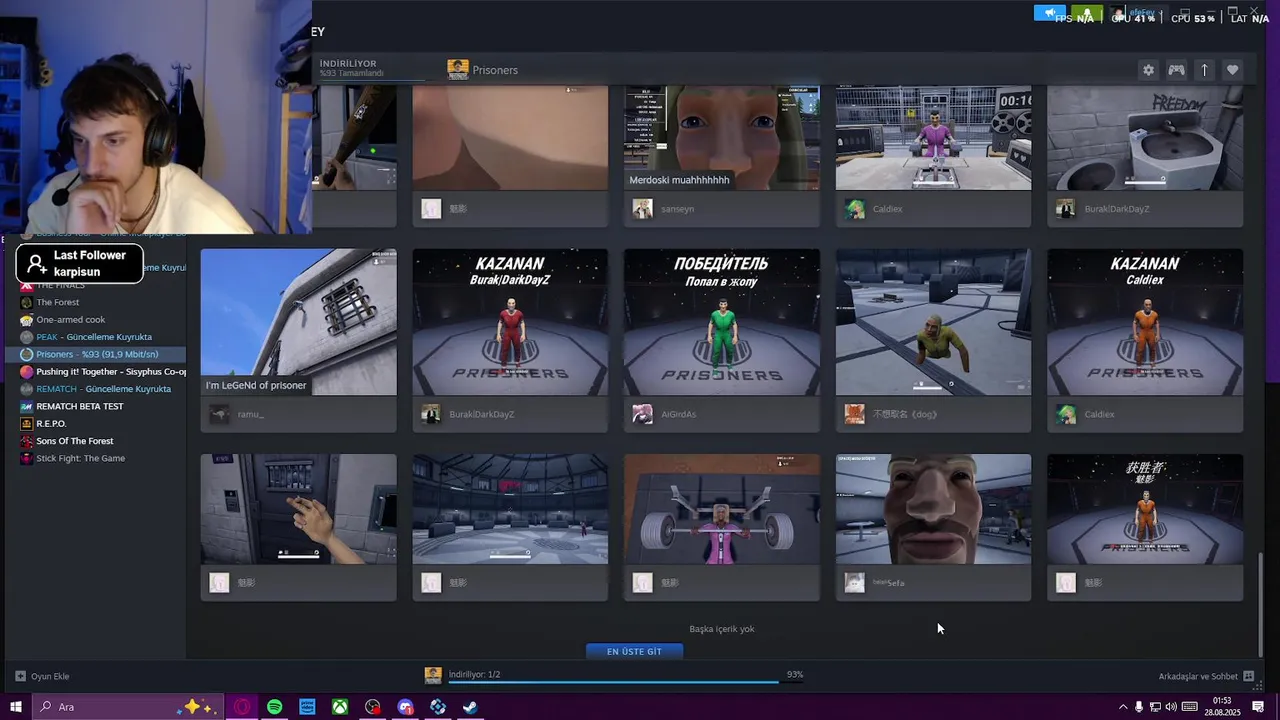Viewport: 1280px width, 720px height.
Task: Click Oyun Ekle to add game
Action: point(50,676)
